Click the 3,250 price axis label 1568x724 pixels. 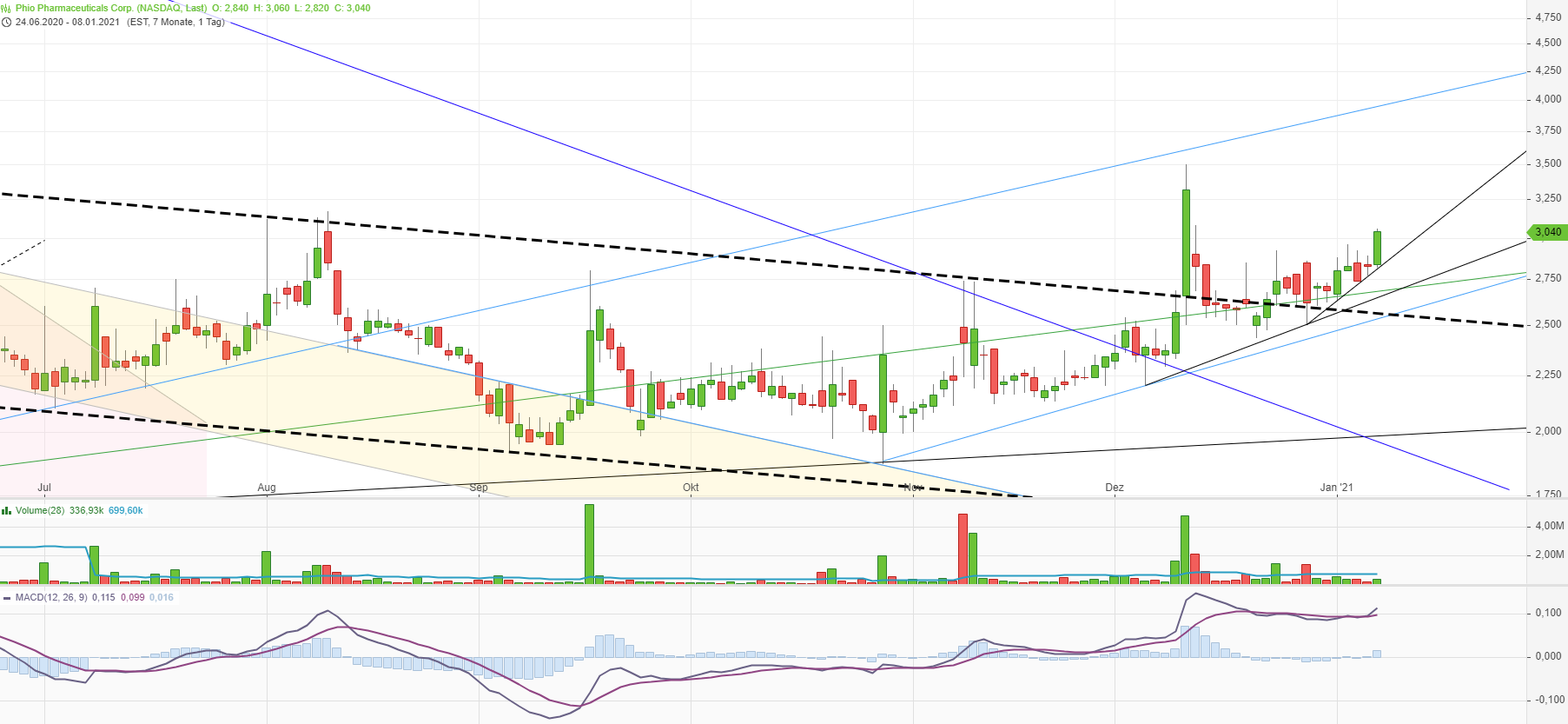point(1548,198)
